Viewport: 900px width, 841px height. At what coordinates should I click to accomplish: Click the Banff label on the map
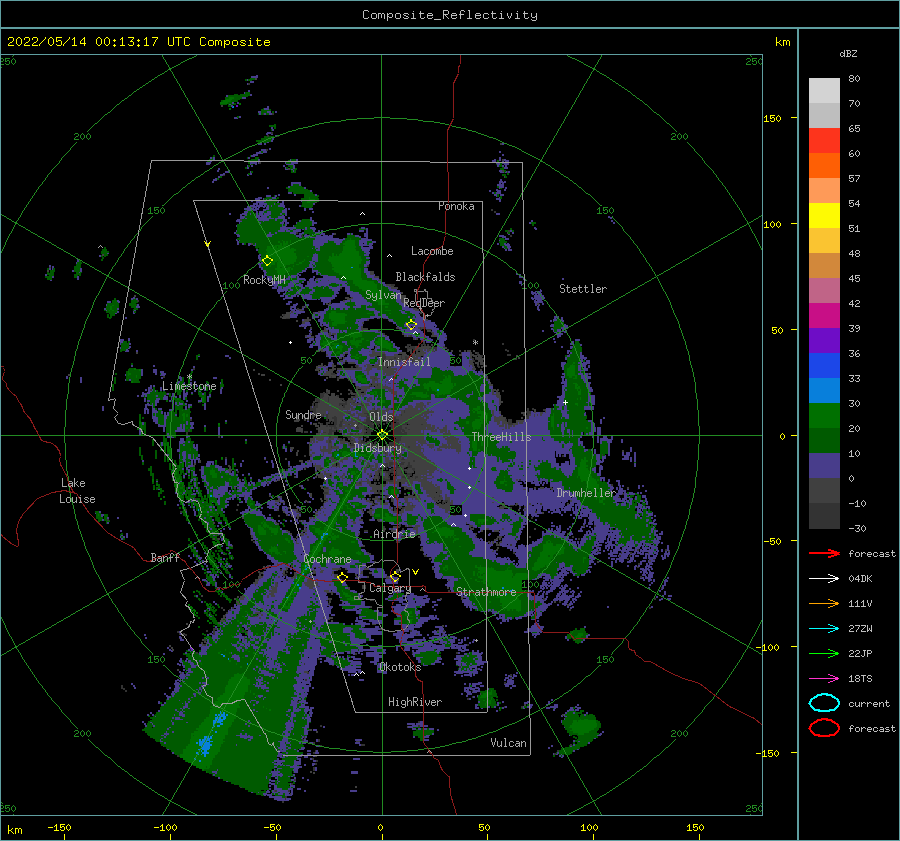point(165,558)
